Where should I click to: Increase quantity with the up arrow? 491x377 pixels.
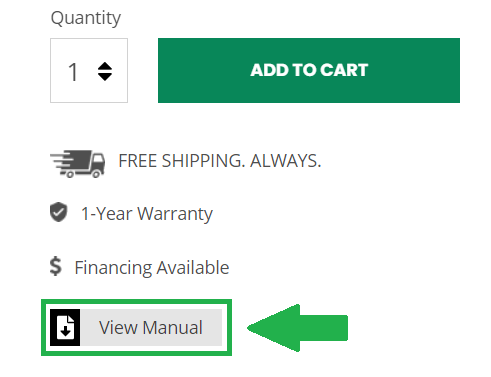[x=105, y=66]
